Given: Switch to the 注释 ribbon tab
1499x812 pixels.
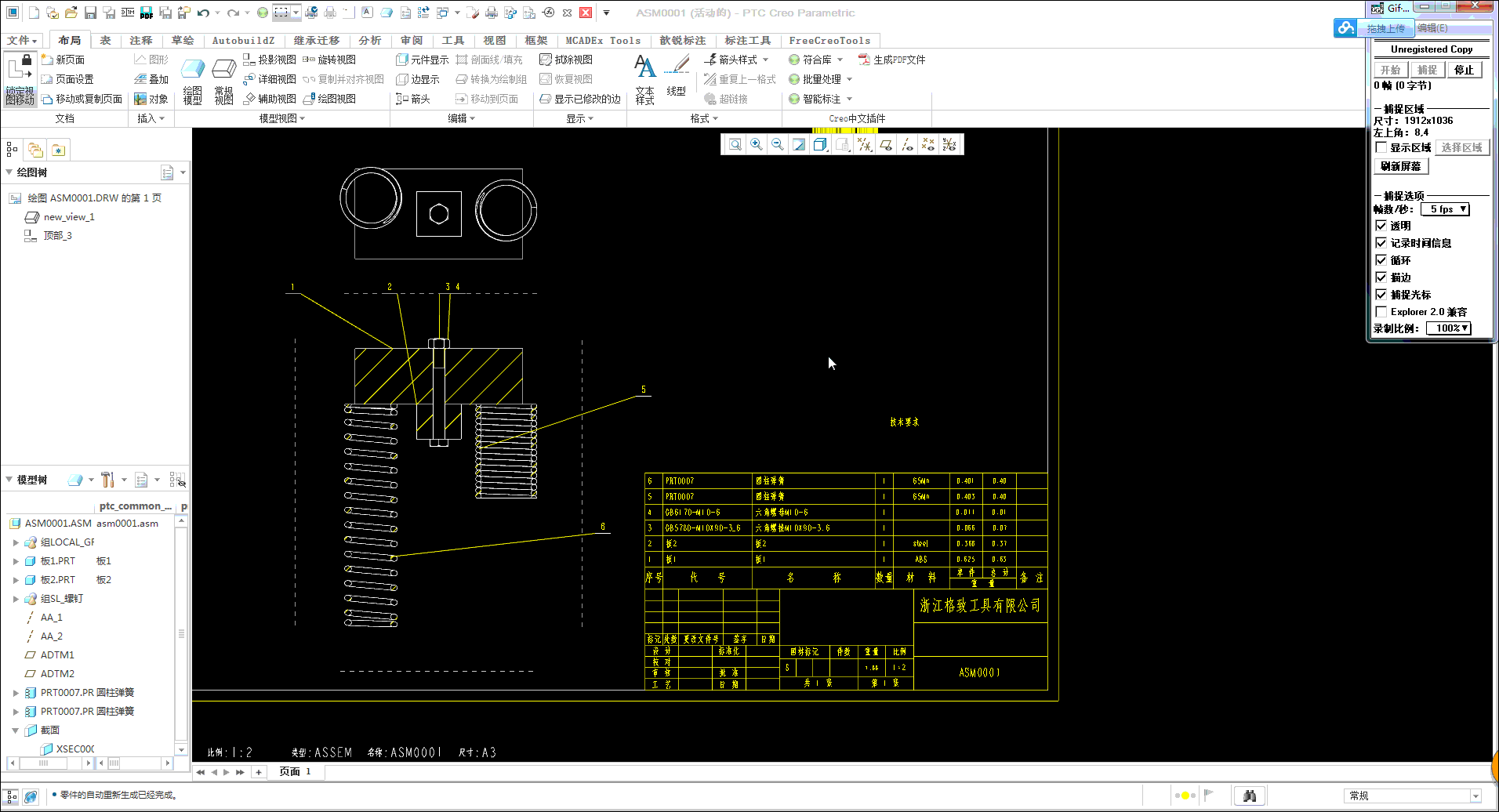Looking at the screenshot, I should (141, 40).
